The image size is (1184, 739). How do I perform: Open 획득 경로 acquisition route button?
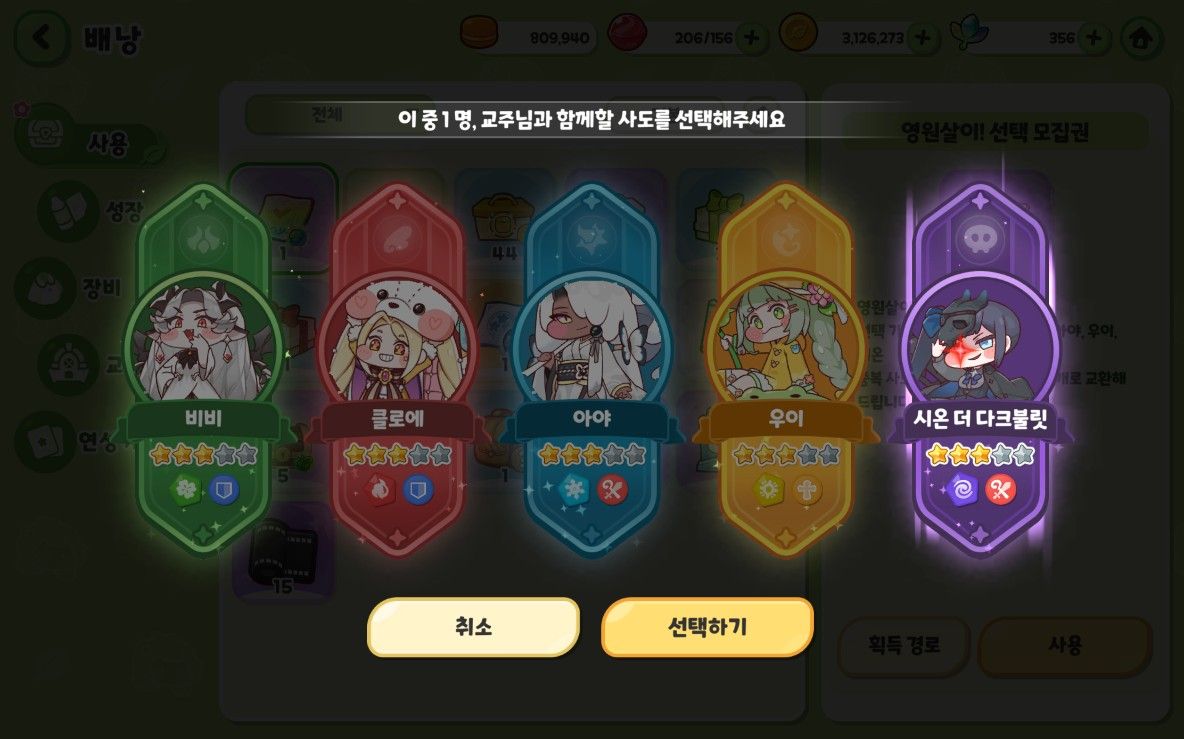[x=904, y=646]
